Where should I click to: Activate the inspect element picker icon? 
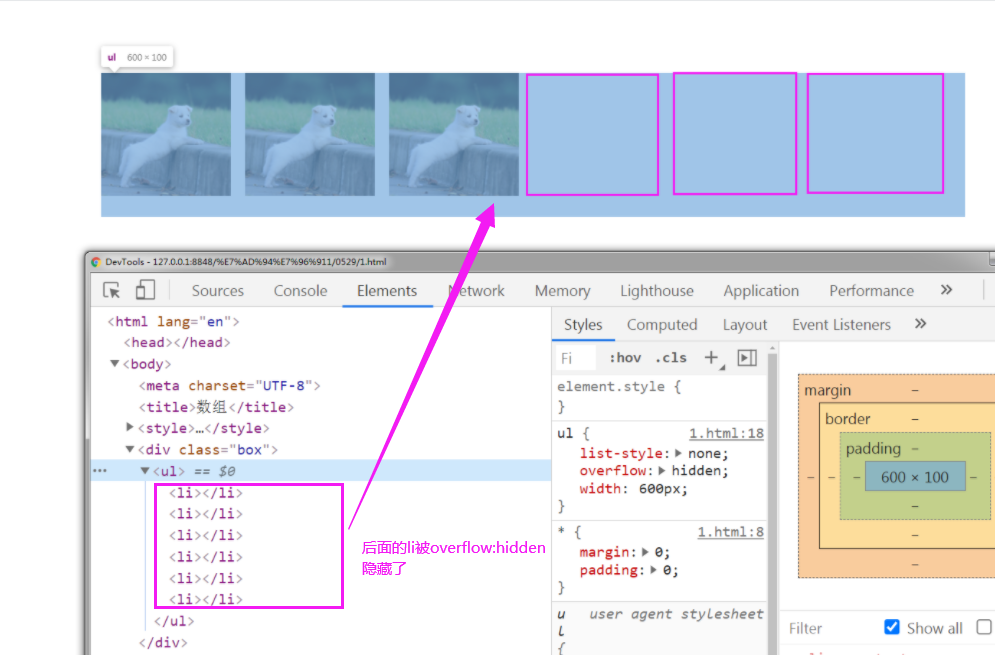112,291
